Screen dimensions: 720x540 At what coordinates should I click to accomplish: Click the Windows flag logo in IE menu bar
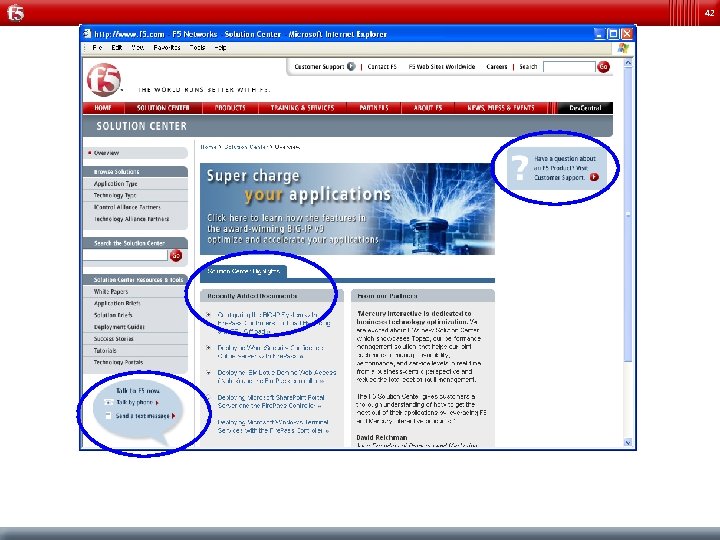(623, 48)
